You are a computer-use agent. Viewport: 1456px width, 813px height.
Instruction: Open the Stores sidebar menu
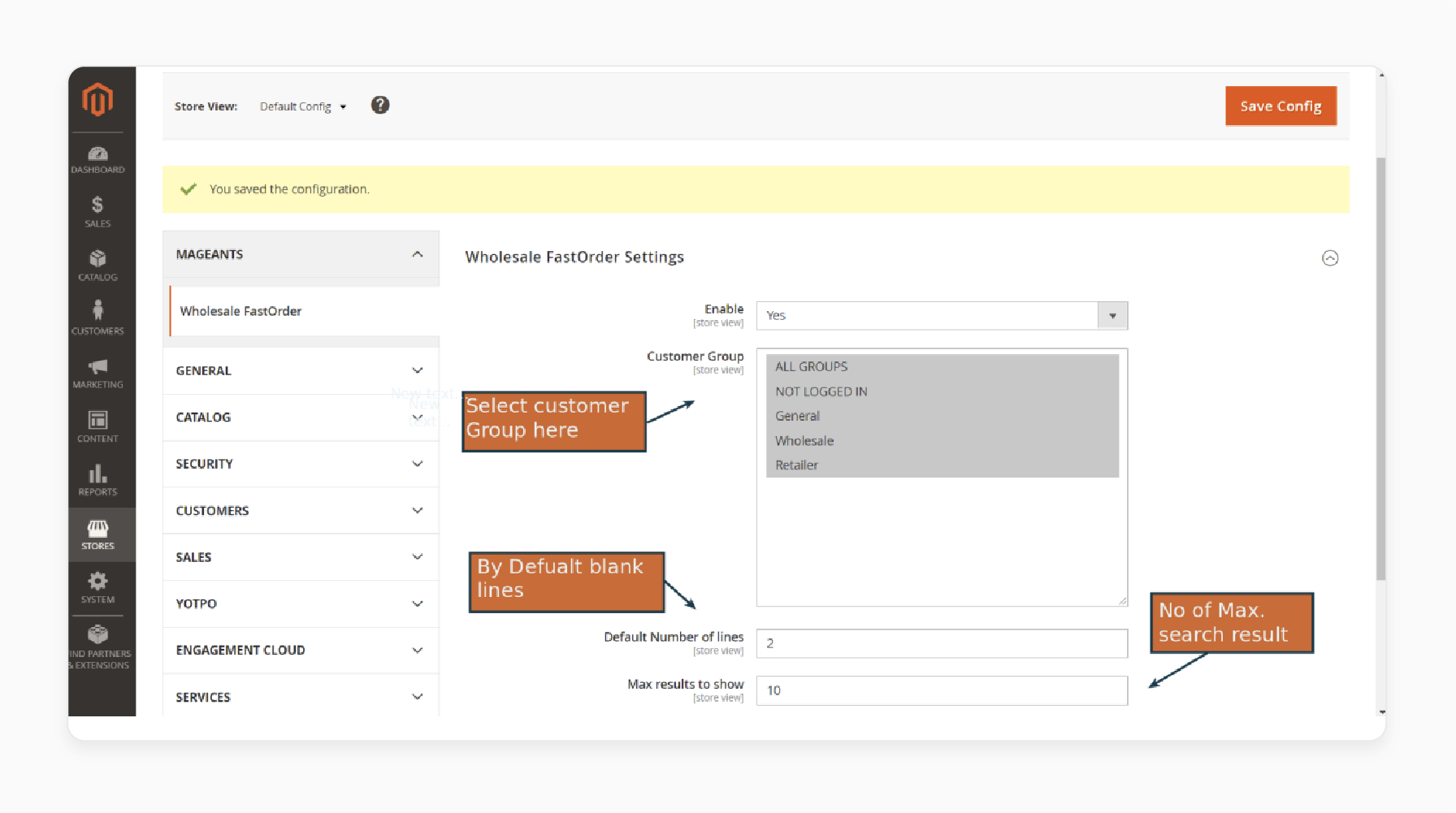[x=97, y=534]
